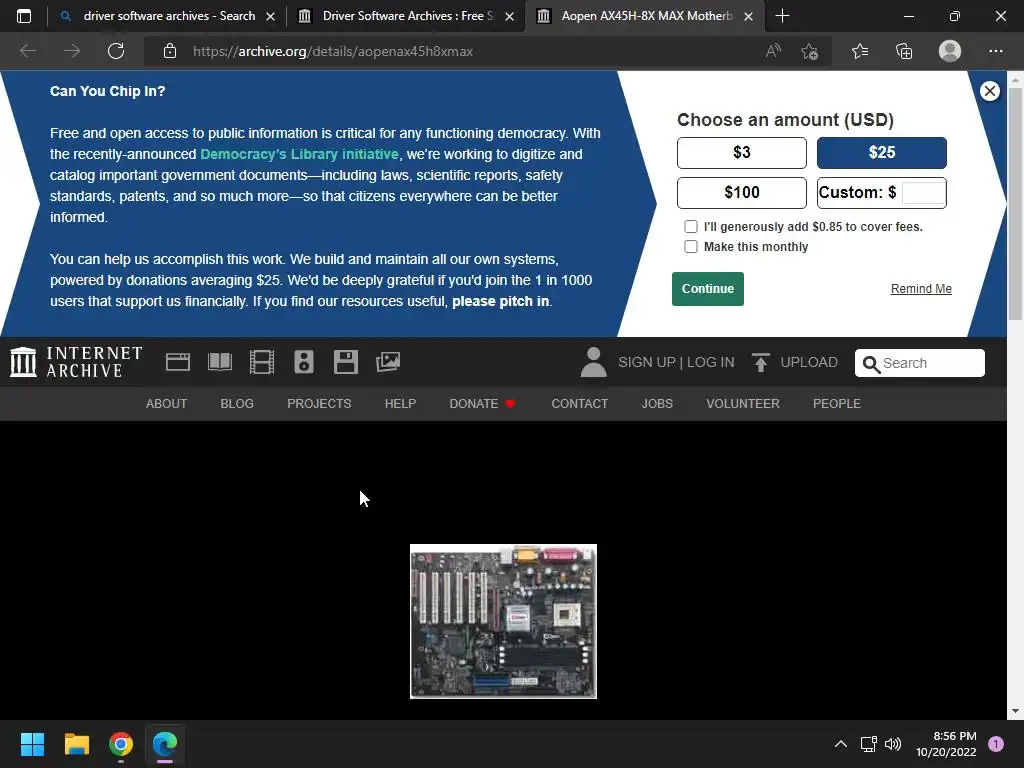Open the volume speaker tray icon
Image resolution: width=1024 pixels, height=768 pixels.
(x=893, y=744)
